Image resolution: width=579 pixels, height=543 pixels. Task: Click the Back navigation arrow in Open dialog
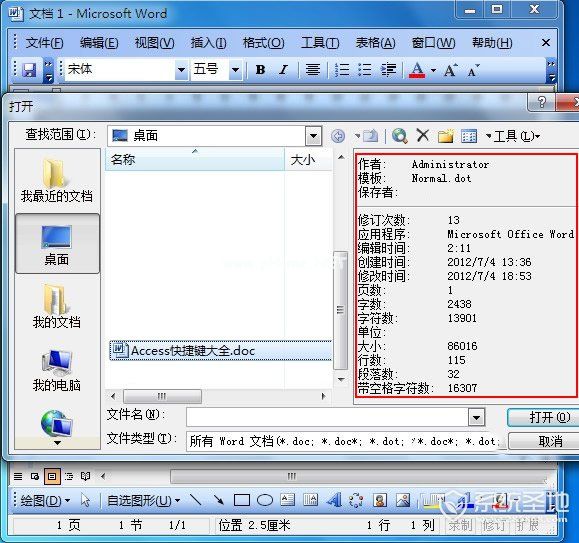coord(338,136)
